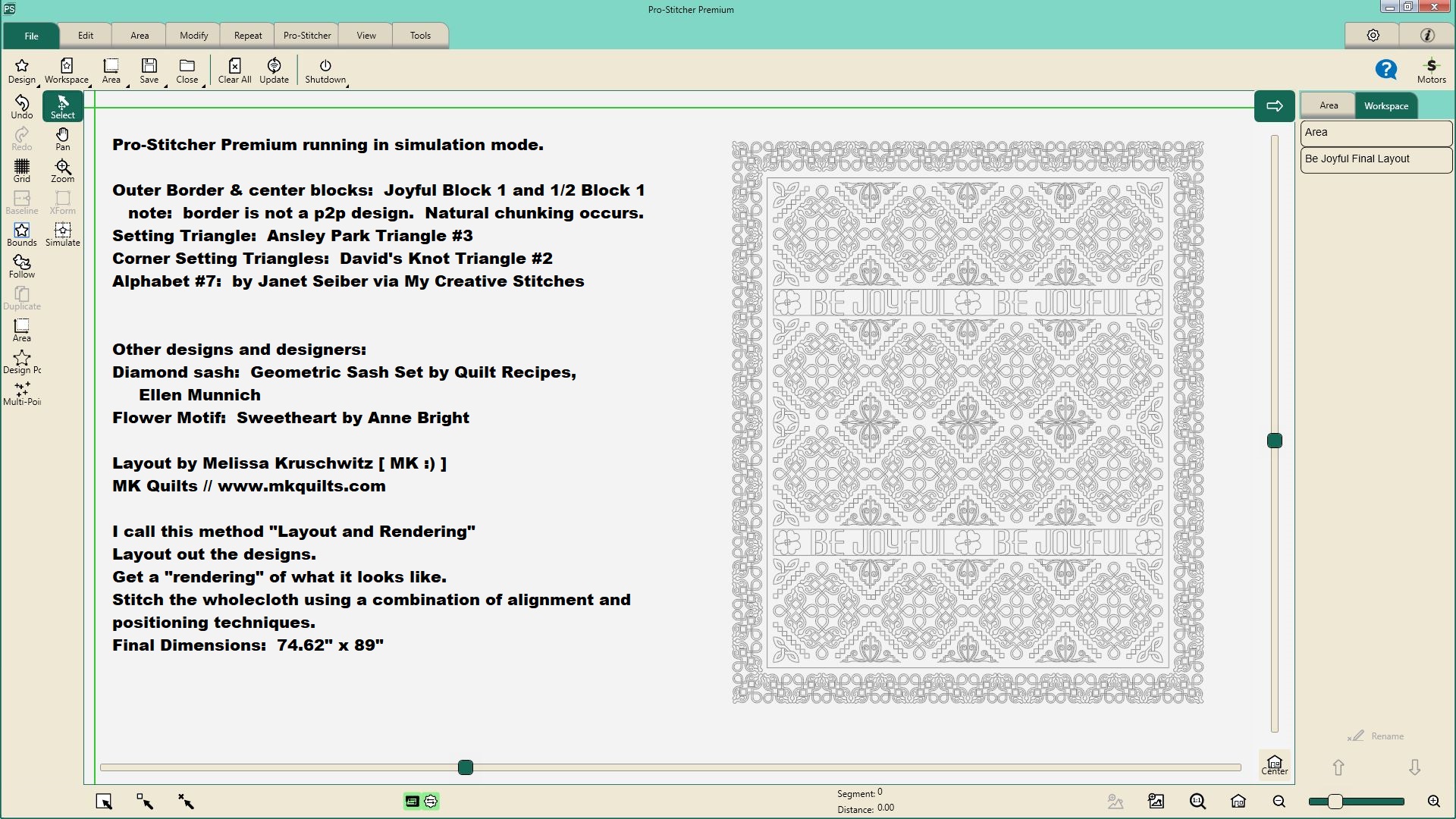Click the Update design icon
This screenshot has width=1456, height=819.
point(274,71)
